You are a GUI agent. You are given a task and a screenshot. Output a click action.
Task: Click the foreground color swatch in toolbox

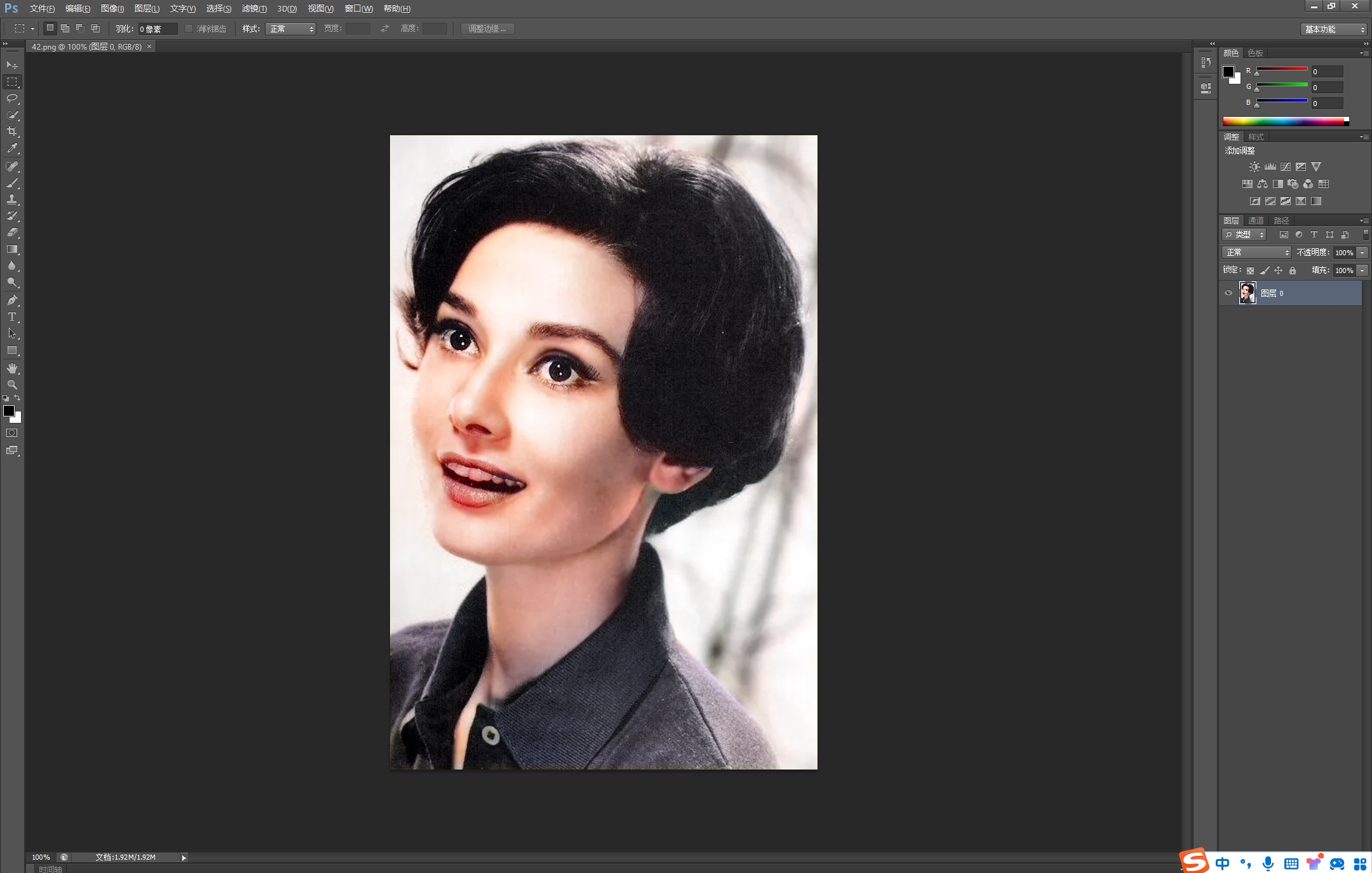[9, 411]
